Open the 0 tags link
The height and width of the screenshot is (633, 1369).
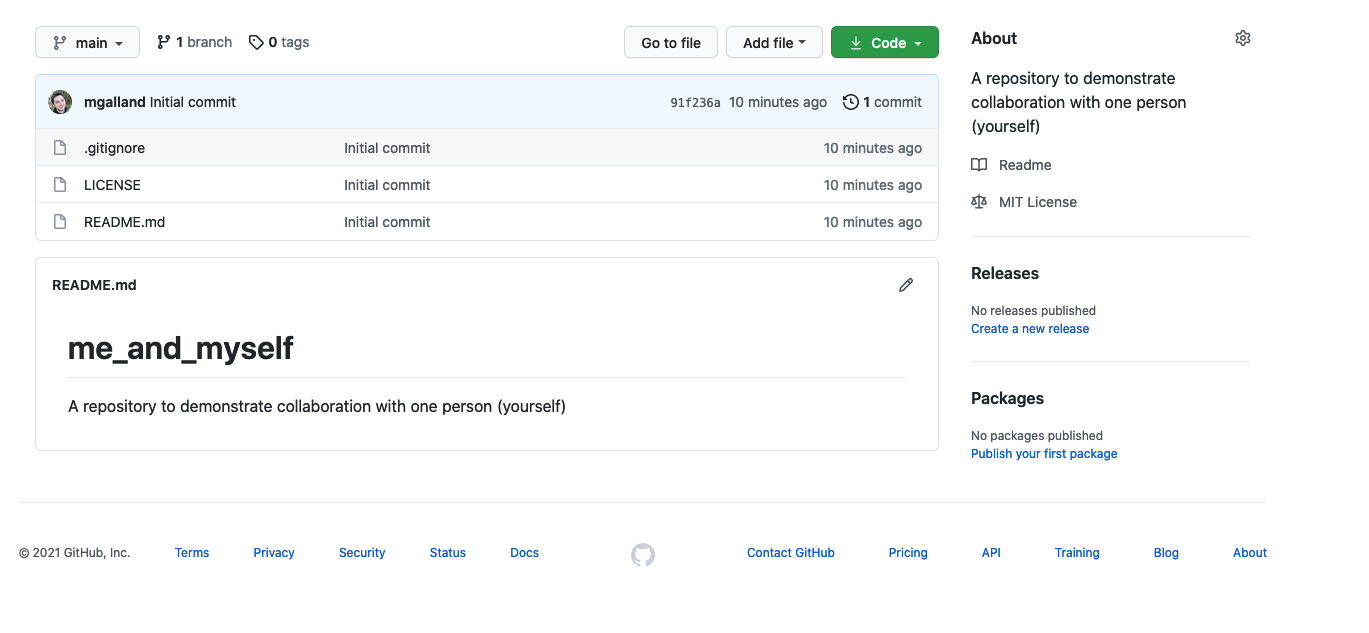(279, 42)
